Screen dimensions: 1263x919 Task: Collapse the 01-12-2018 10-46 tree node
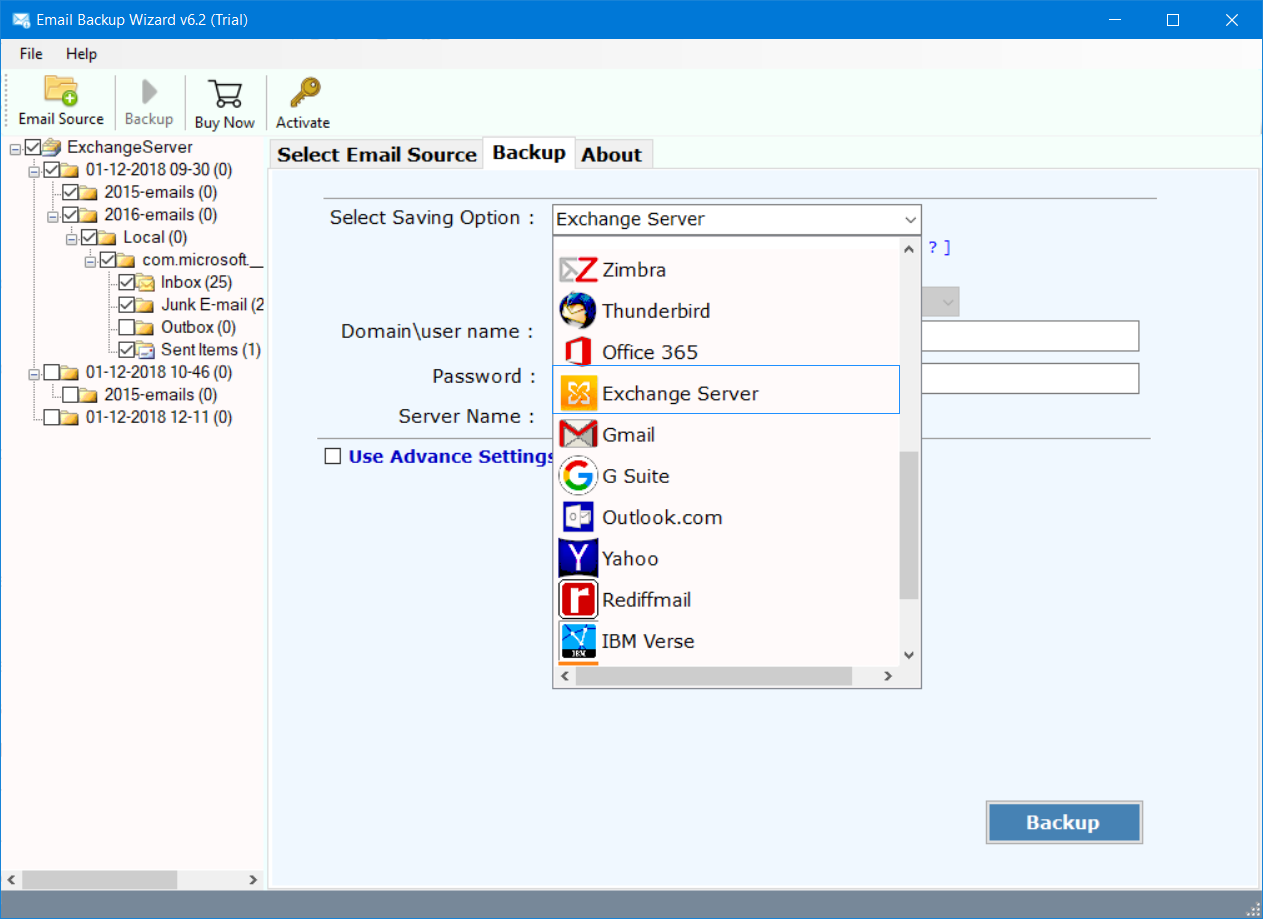pyautogui.click(x=34, y=373)
